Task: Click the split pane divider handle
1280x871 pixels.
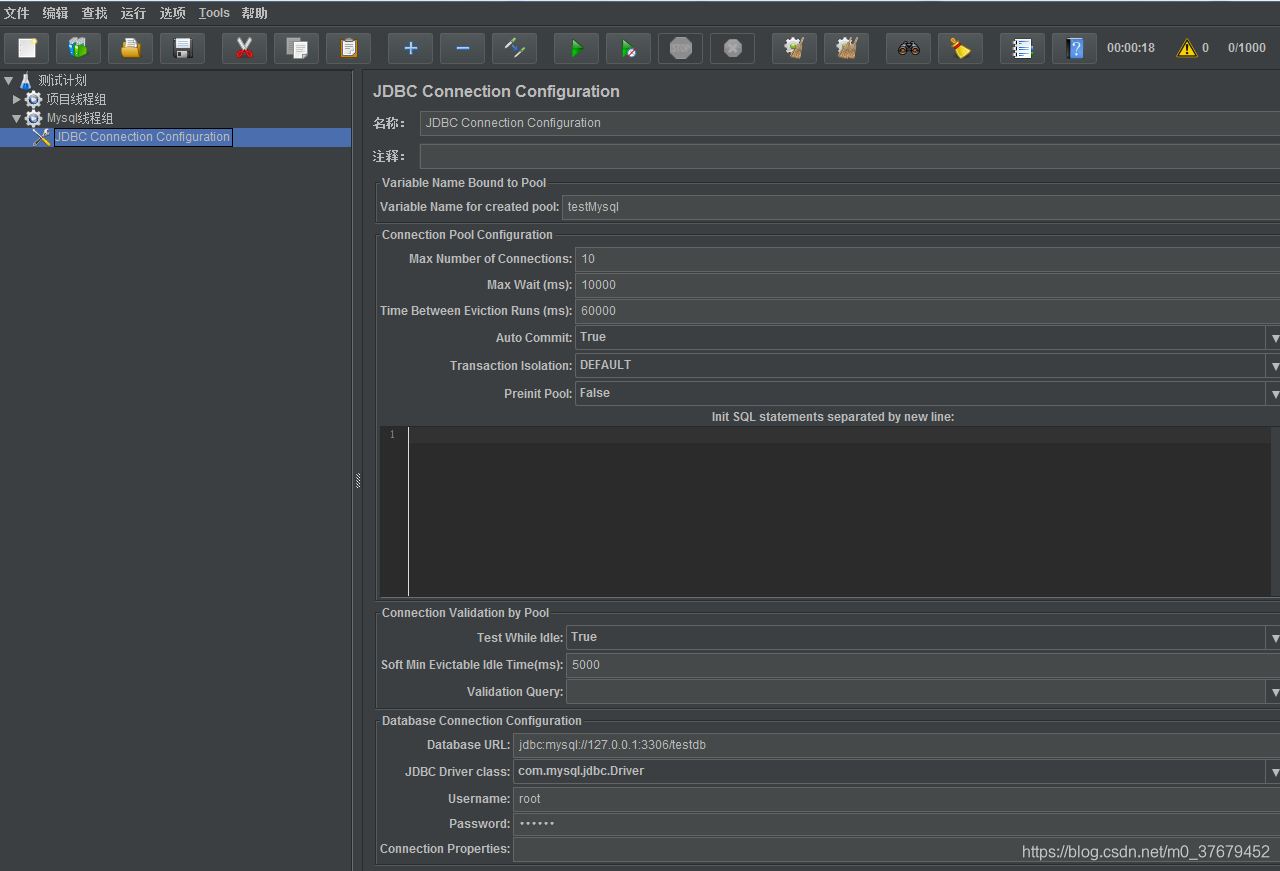Action: 357,481
